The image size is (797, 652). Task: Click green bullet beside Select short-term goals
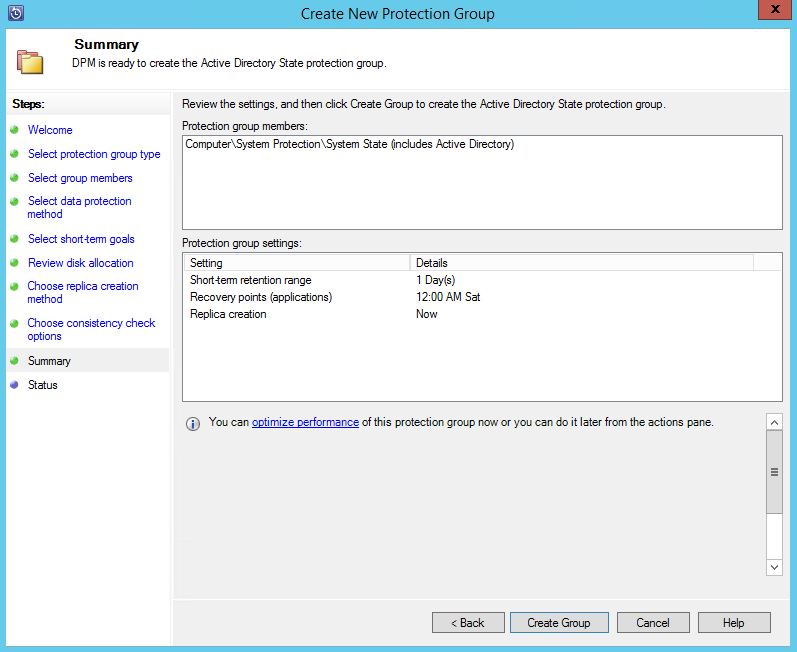[14, 238]
